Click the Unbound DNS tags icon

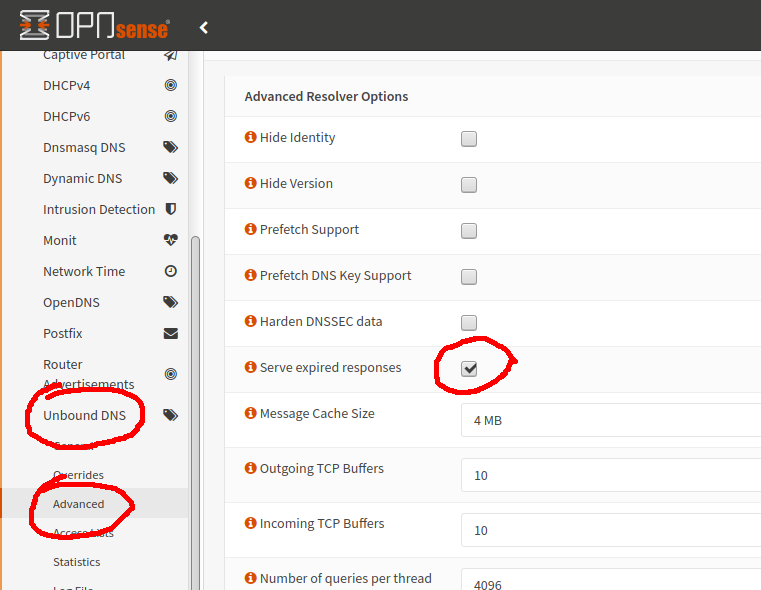tap(170, 415)
